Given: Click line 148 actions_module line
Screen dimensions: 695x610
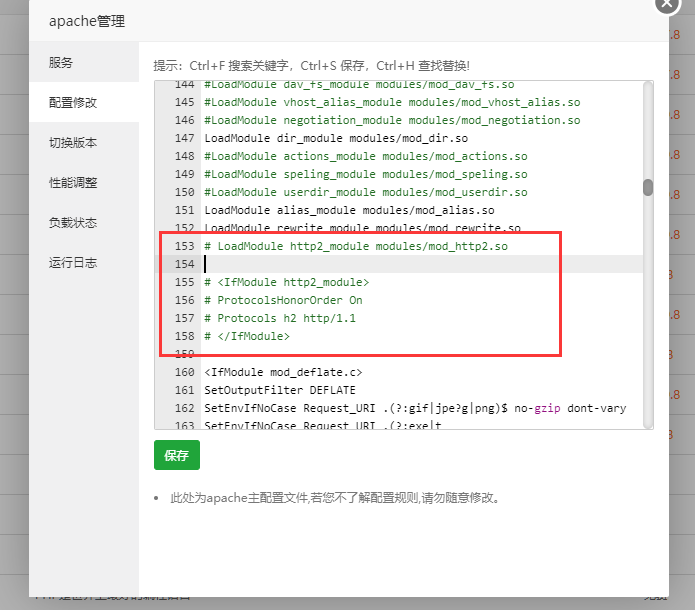Looking at the screenshot, I should click(x=366, y=156).
